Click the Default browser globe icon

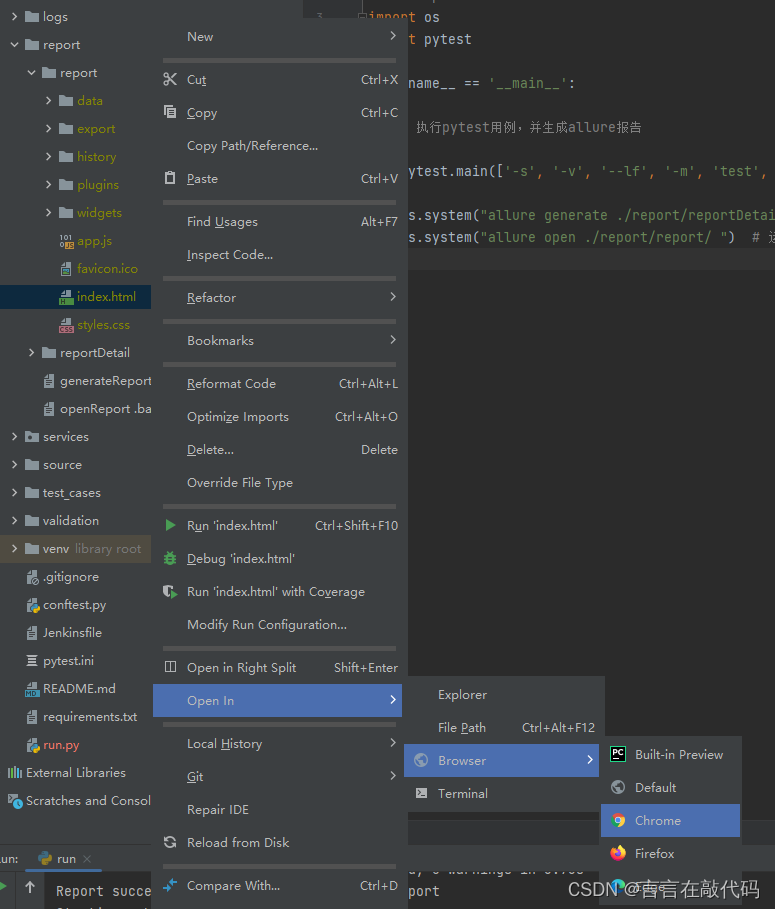coord(618,787)
